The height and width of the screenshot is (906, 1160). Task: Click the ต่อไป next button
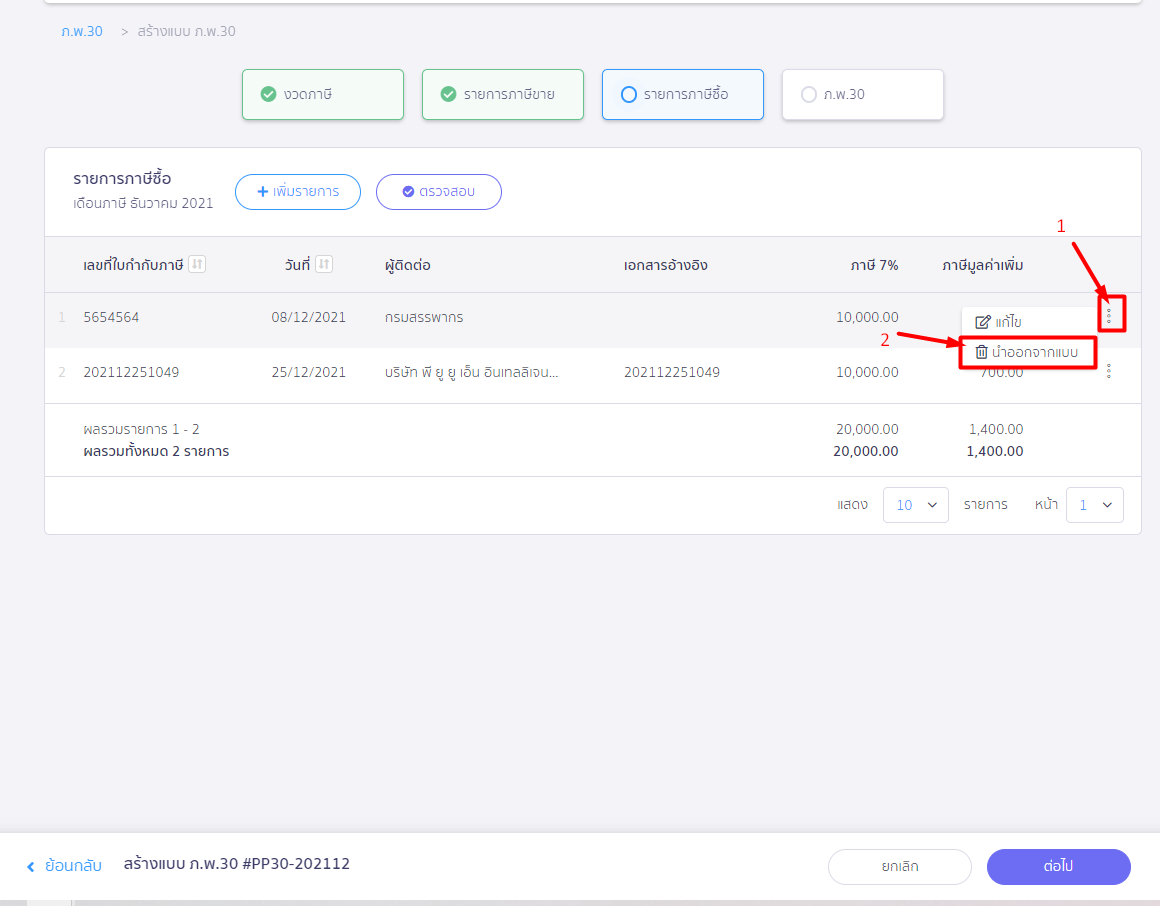pyautogui.click(x=1058, y=867)
